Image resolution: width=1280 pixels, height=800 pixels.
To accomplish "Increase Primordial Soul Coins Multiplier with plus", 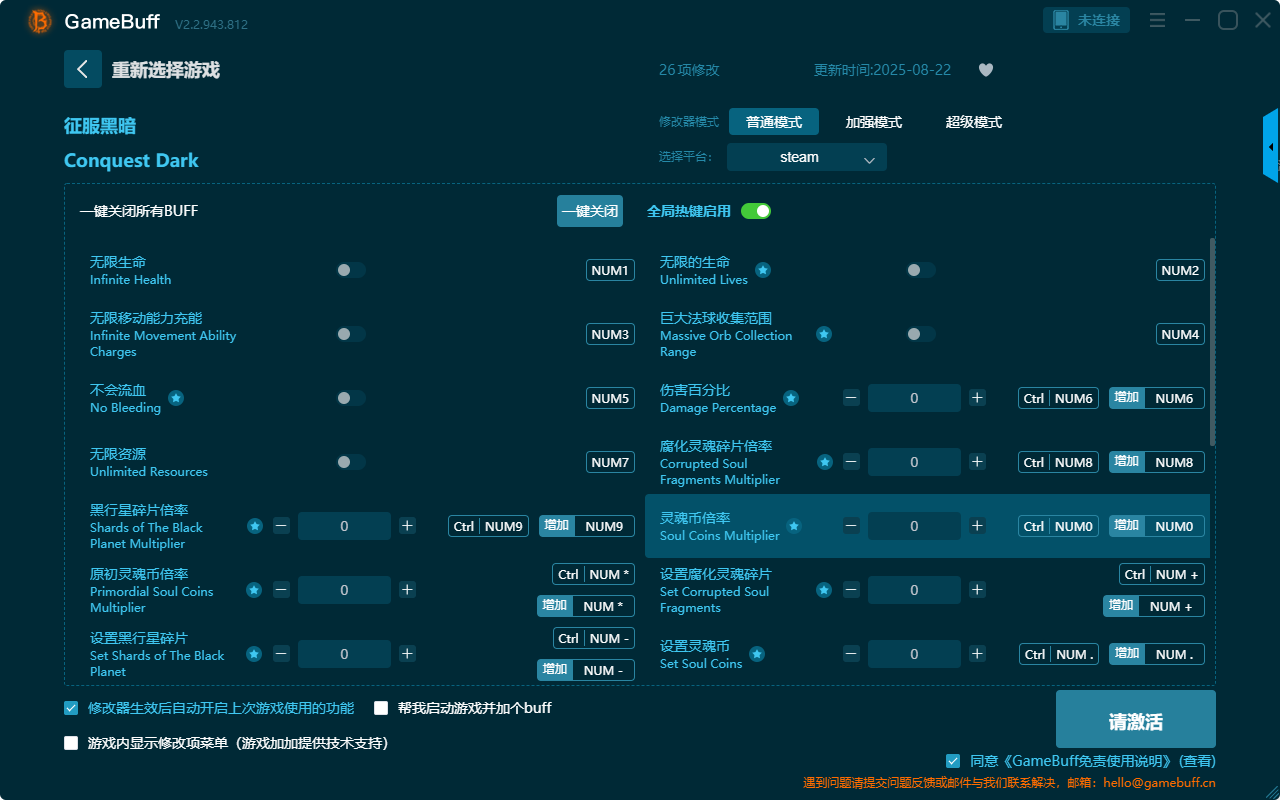I will [407, 590].
